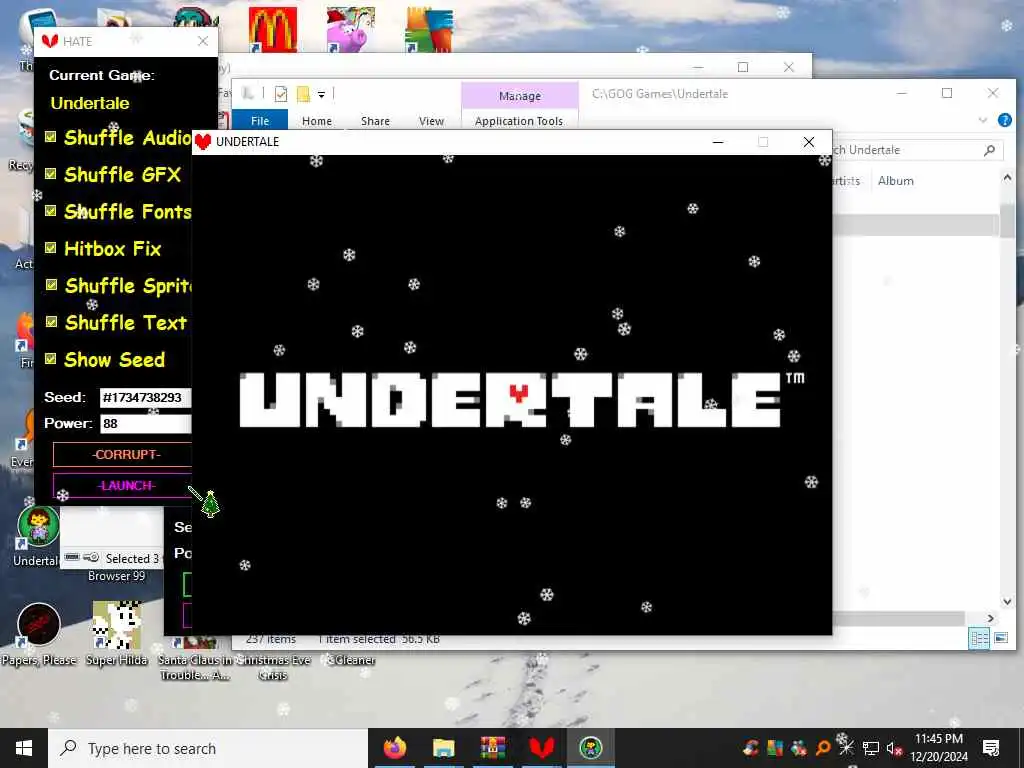Click New Folder icon in Explorer quick access toolbar
This screenshot has height=768, width=1024.
(x=303, y=94)
